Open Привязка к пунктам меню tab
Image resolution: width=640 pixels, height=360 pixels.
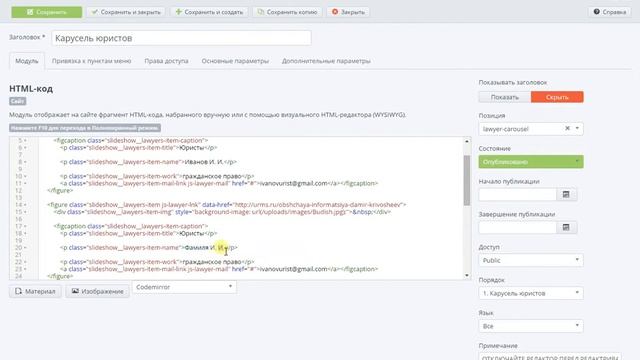point(91,61)
